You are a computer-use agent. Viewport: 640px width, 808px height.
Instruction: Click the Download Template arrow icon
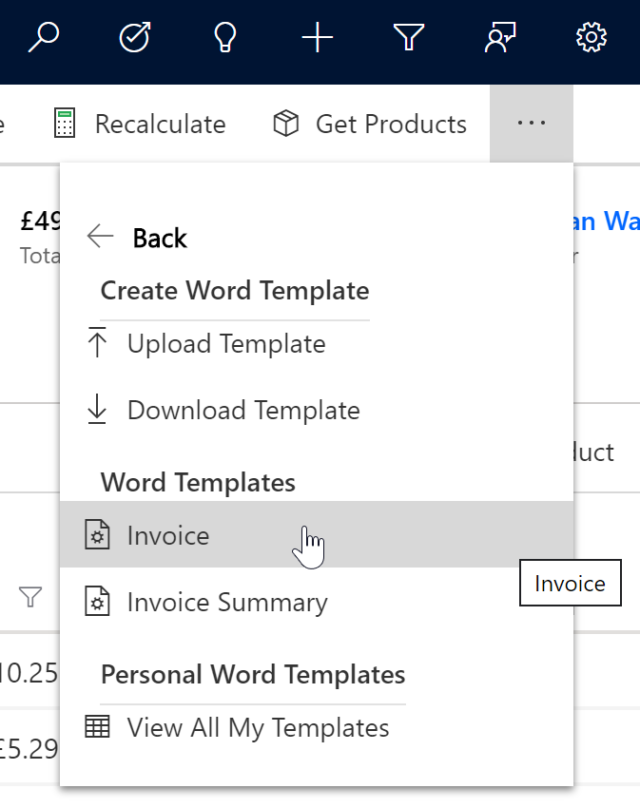pos(98,409)
